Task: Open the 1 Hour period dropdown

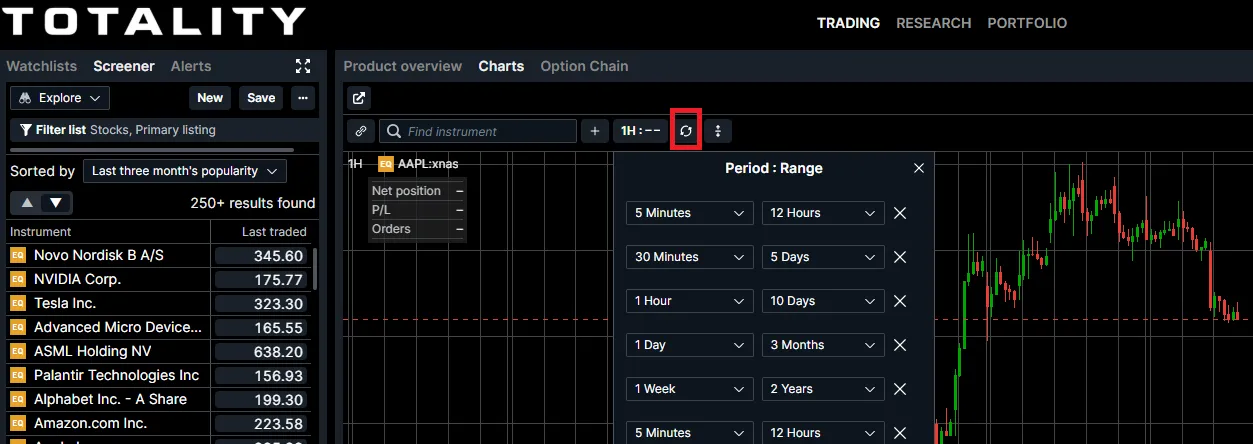Action: (x=690, y=301)
